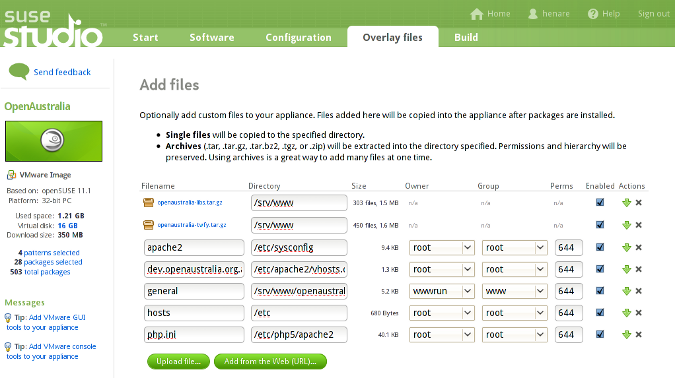Toggle Enabled checkbox for hosts
Screen dimensions: 675x378
pos(600,312)
